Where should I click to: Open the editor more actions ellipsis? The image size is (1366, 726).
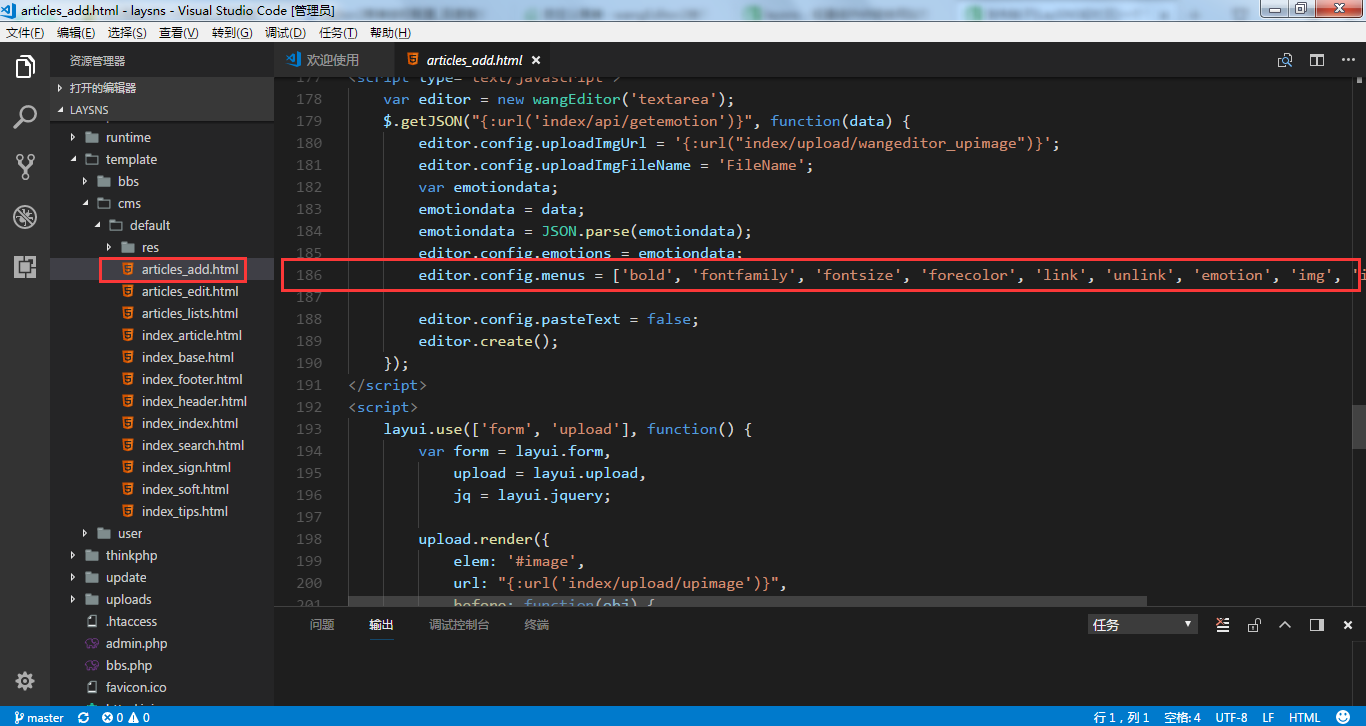tap(1348, 61)
